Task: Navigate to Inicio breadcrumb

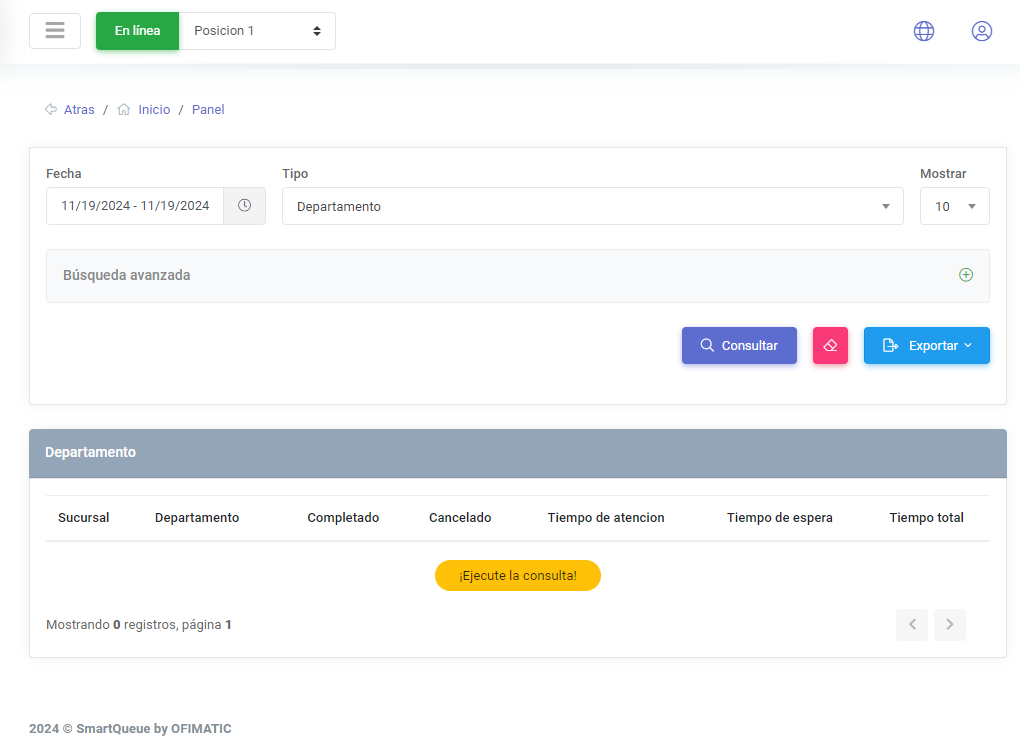Action: [154, 110]
